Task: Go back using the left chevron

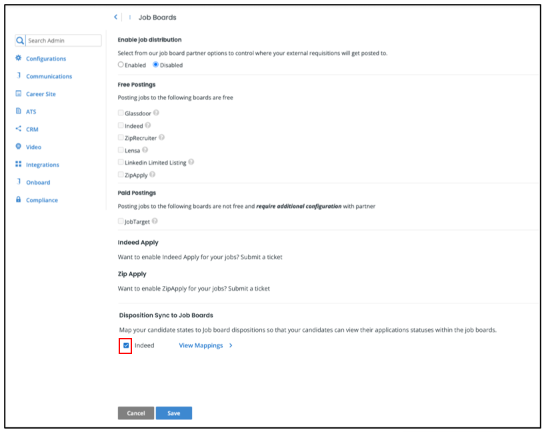Action: point(116,17)
